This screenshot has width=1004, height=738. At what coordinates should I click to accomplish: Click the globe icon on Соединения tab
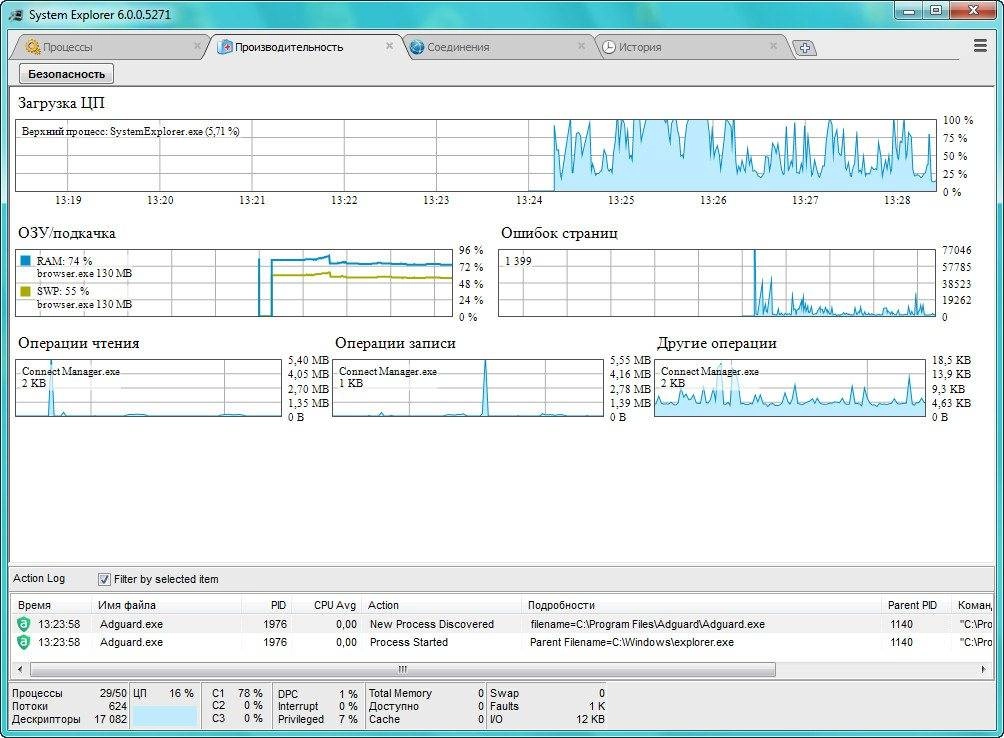click(417, 47)
